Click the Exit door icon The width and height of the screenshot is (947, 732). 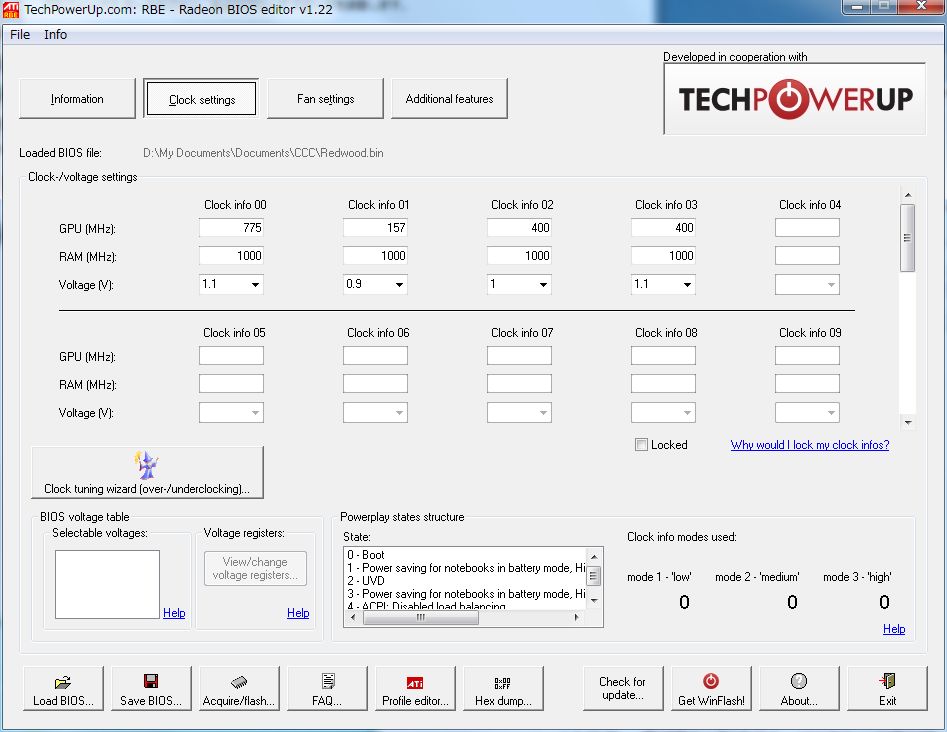pos(887,681)
